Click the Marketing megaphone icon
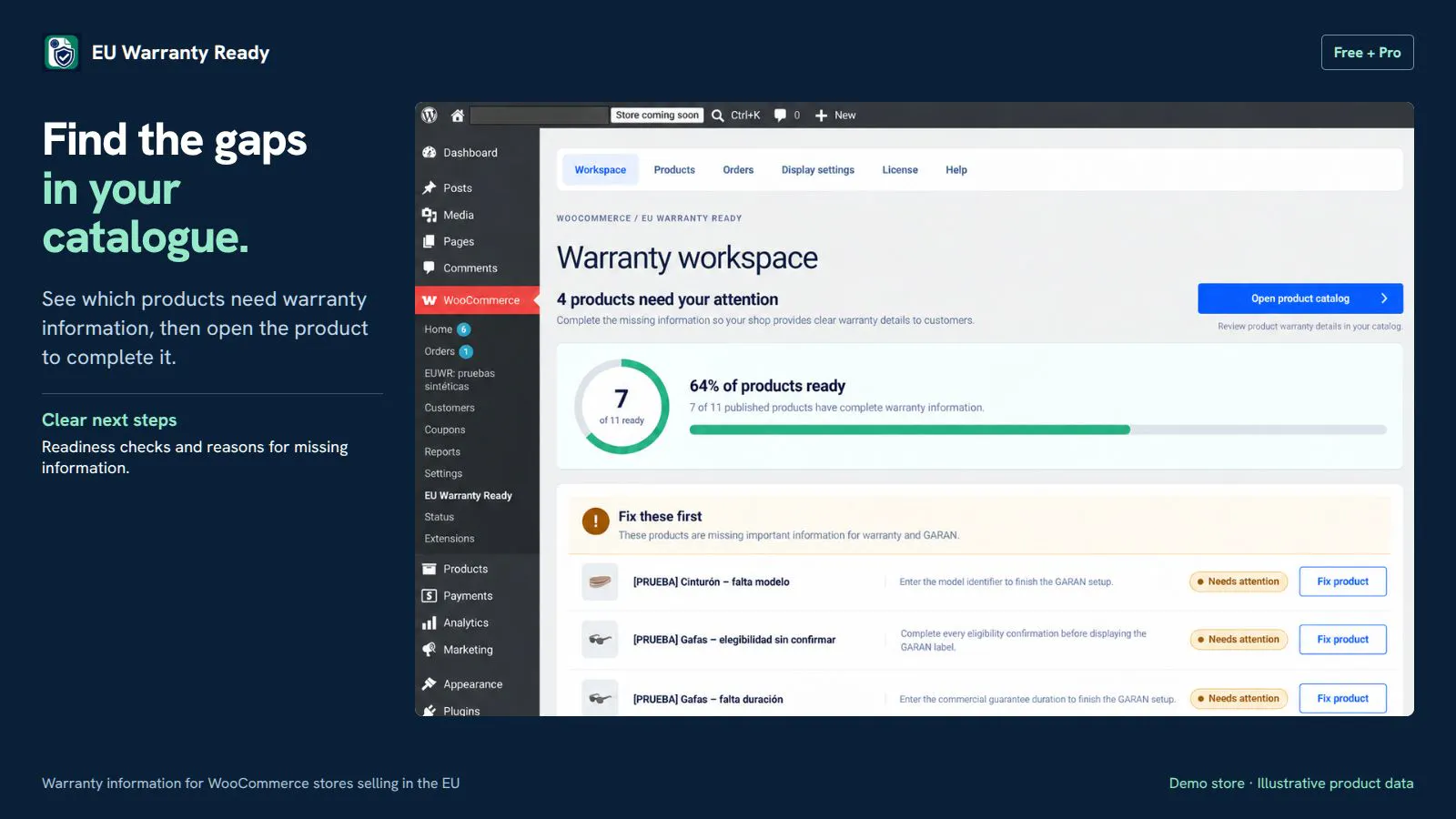This screenshot has width=1456, height=819. click(x=430, y=650)
